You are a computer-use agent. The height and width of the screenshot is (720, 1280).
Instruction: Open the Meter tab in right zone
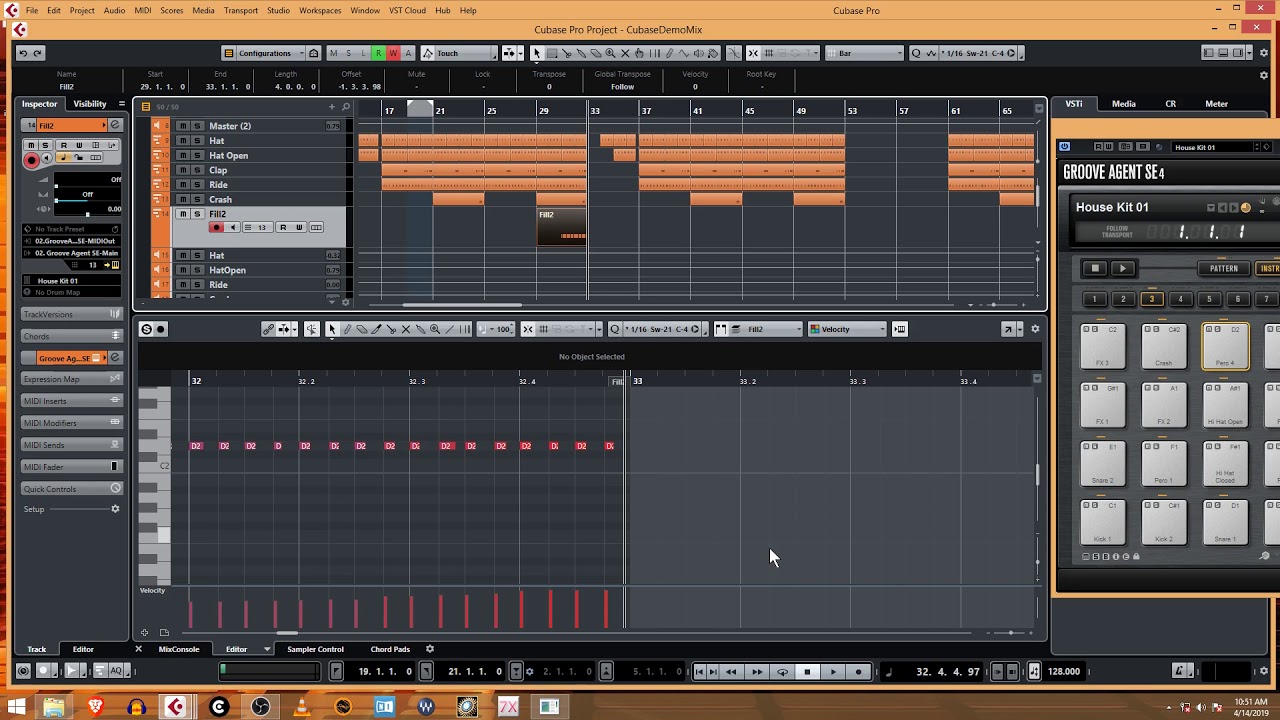click(x=1216, y=104)
